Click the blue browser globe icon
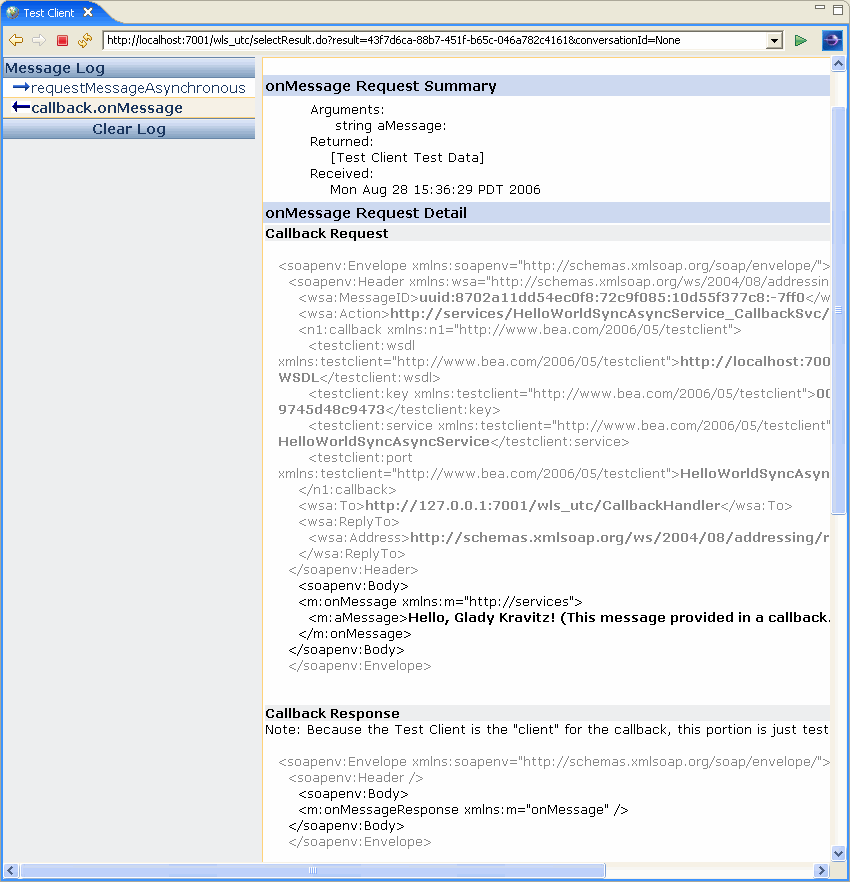Screen dimensions: 850x882 [832, 40]
